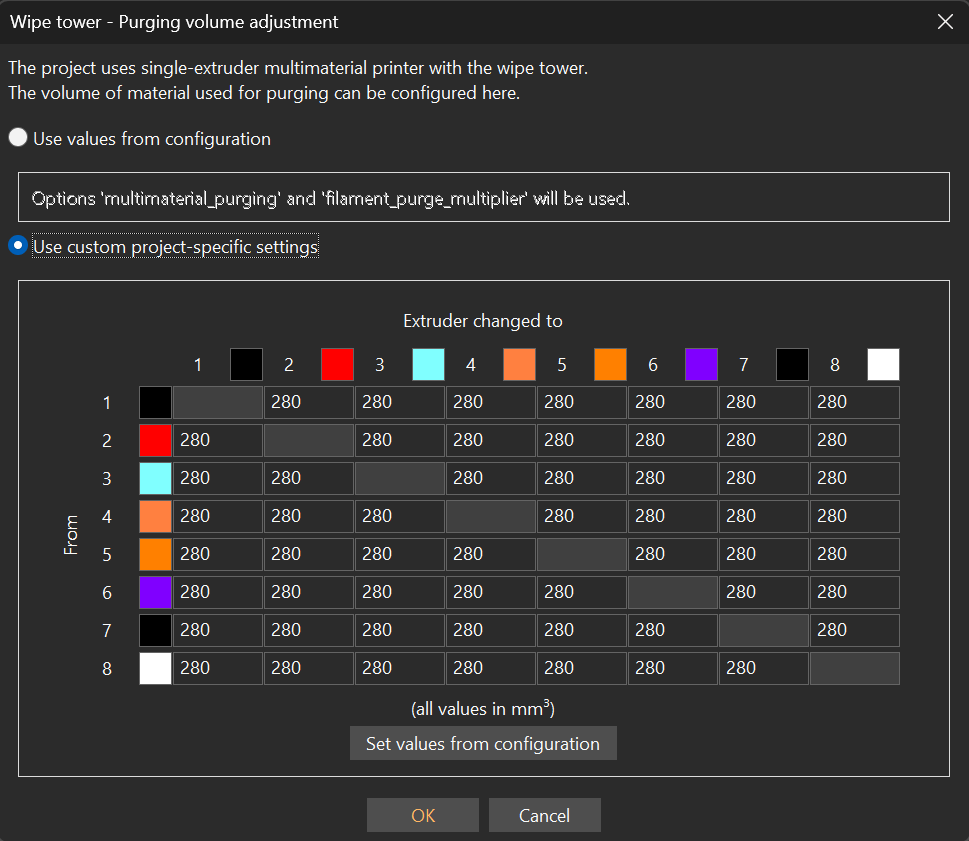Click the orange swatch in From row 5
Image resolution: width=969 pixels, height=841 pixels.
pos(155,554)
